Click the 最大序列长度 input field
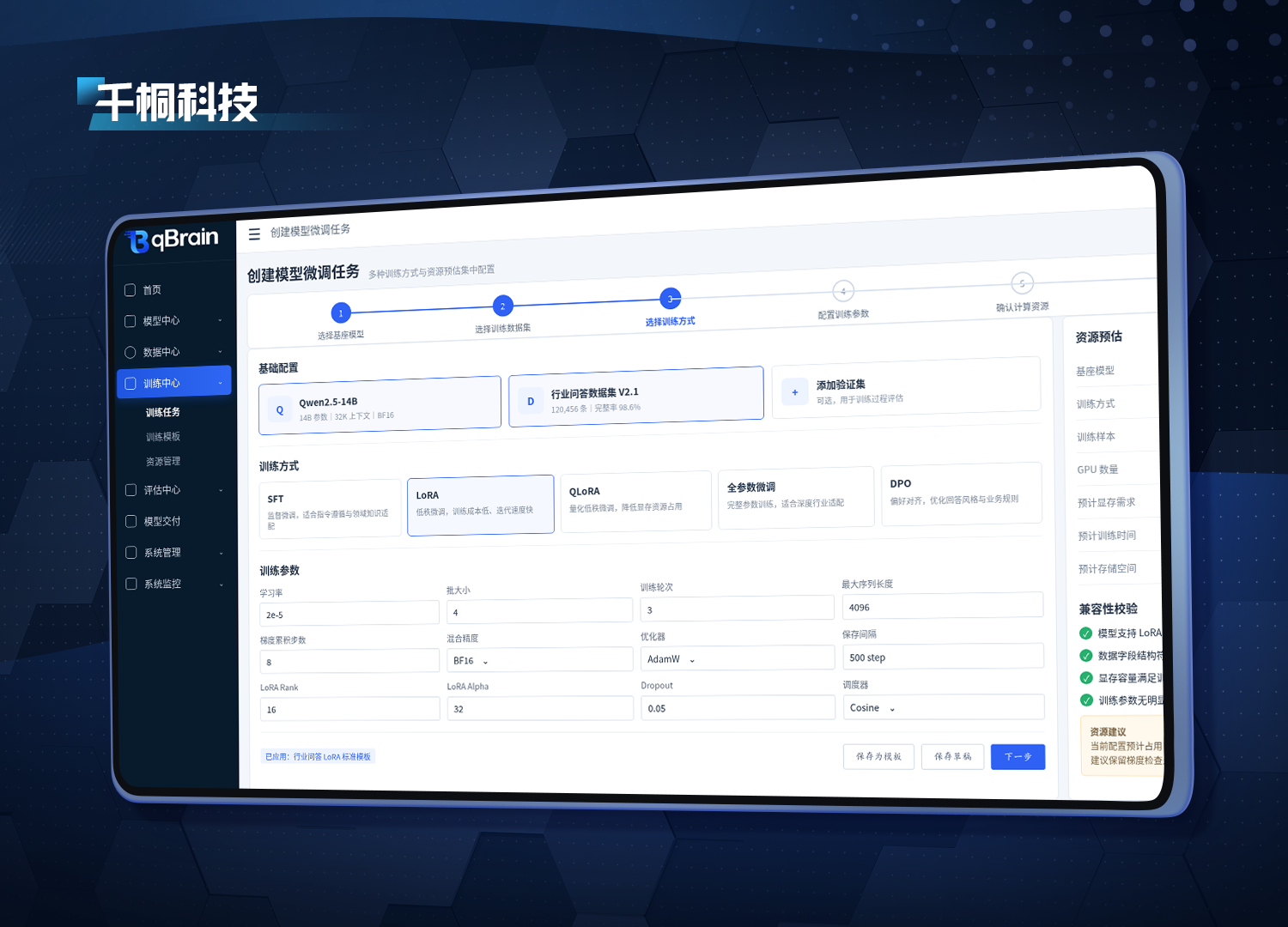Viewport: 1288px width, 927px height. (943, 606)
